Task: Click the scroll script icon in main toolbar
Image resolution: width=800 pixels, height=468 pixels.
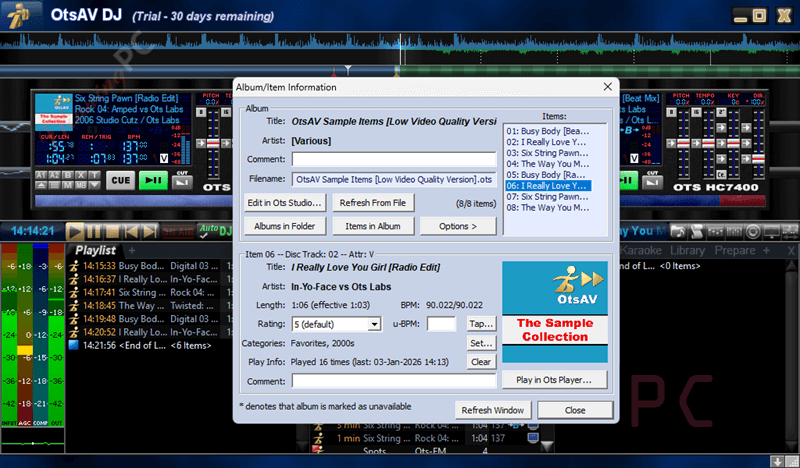Action: point(697,231)
